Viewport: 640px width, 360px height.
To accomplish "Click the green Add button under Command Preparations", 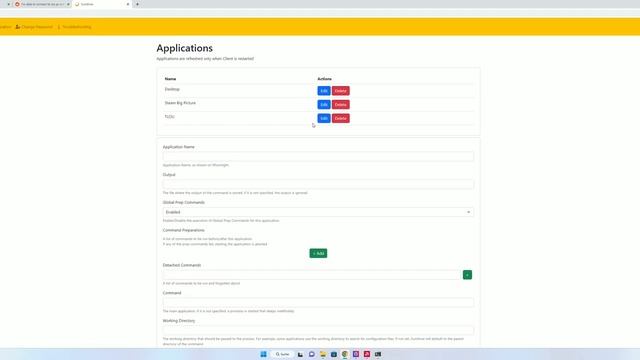I will click(x=318, y=253).
